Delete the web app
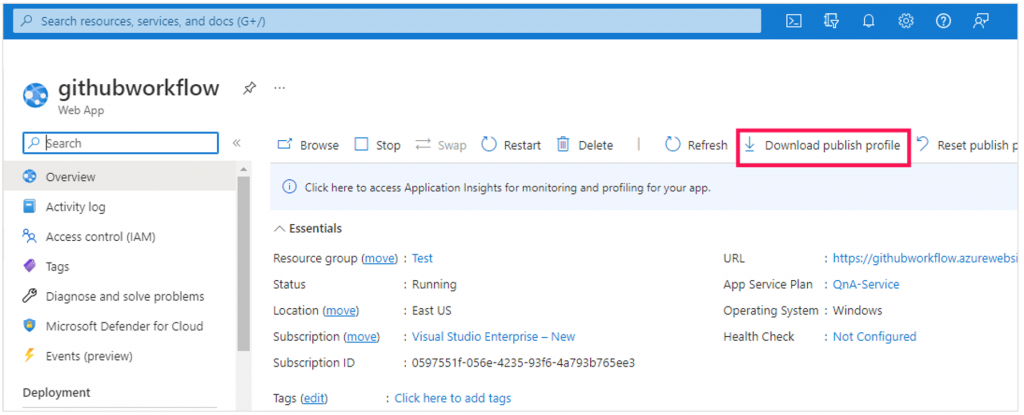 click(x=585, y=145)
